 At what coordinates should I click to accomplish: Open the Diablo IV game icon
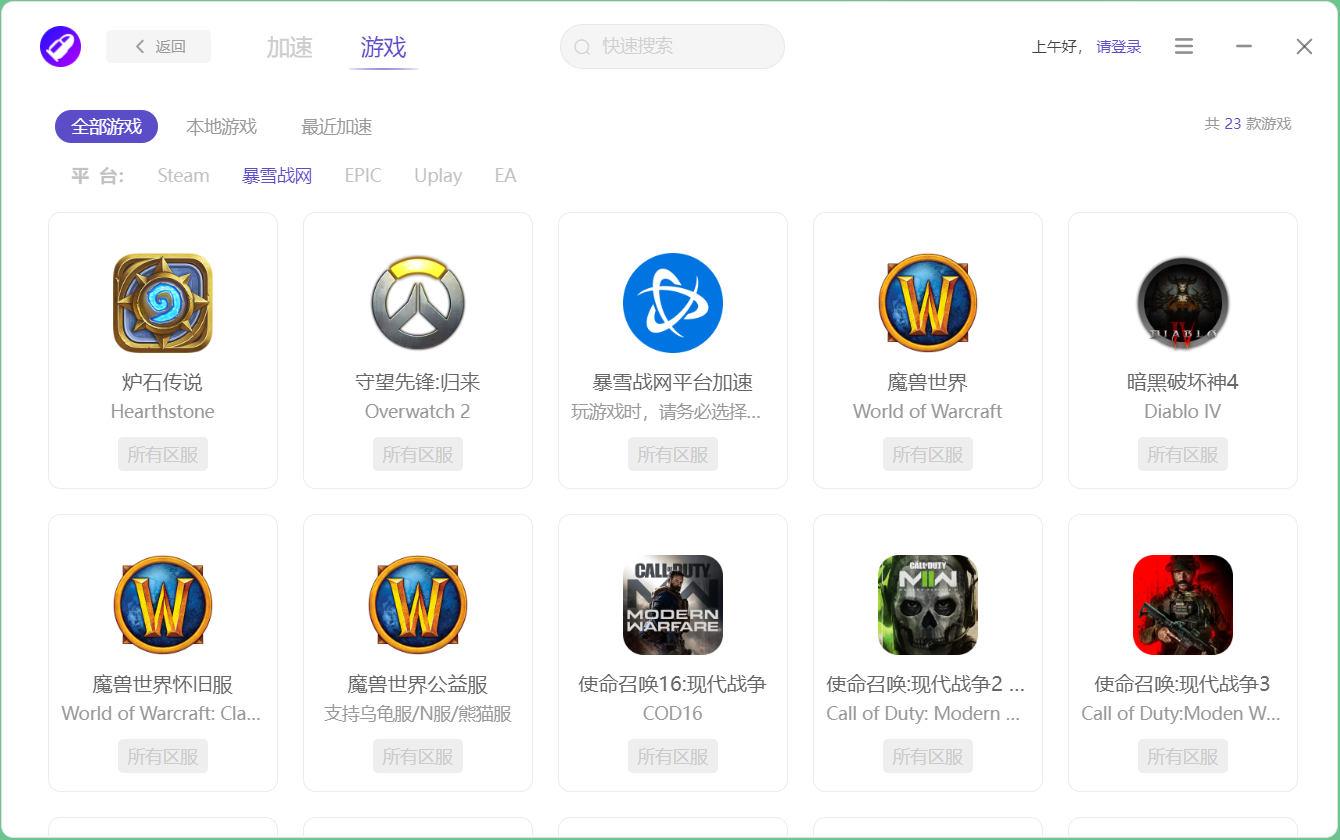tap(1183, 303)
